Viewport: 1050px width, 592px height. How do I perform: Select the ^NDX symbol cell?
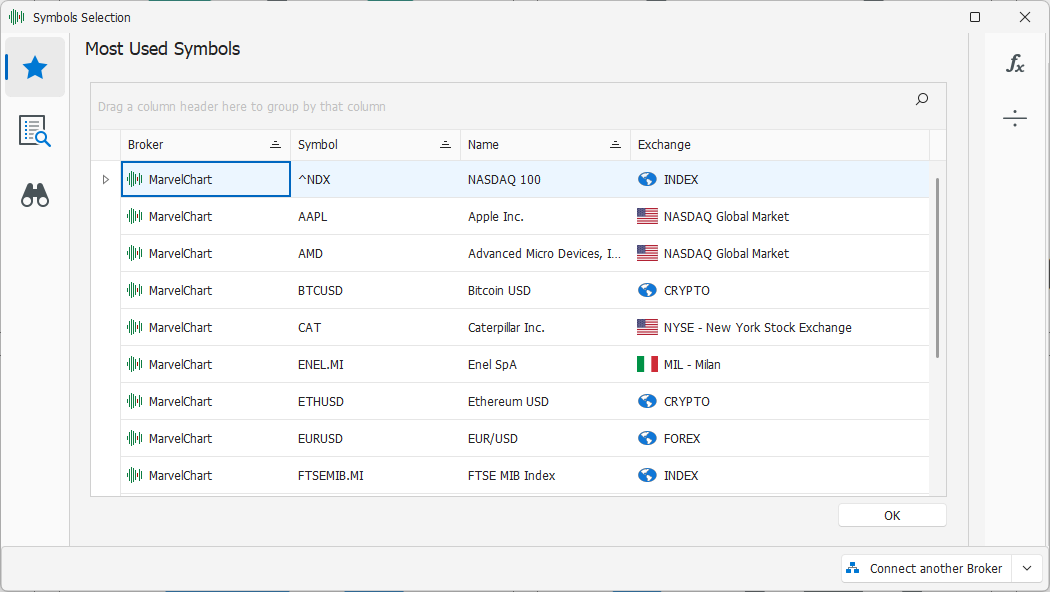point(376,179)
